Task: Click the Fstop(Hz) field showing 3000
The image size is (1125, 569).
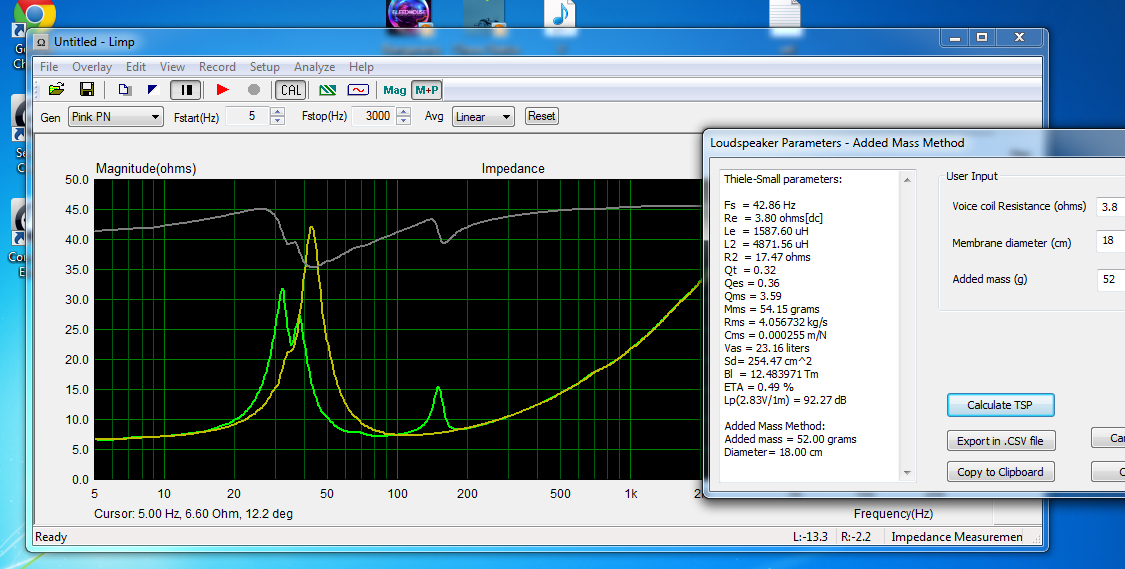Action: [374, 116]
